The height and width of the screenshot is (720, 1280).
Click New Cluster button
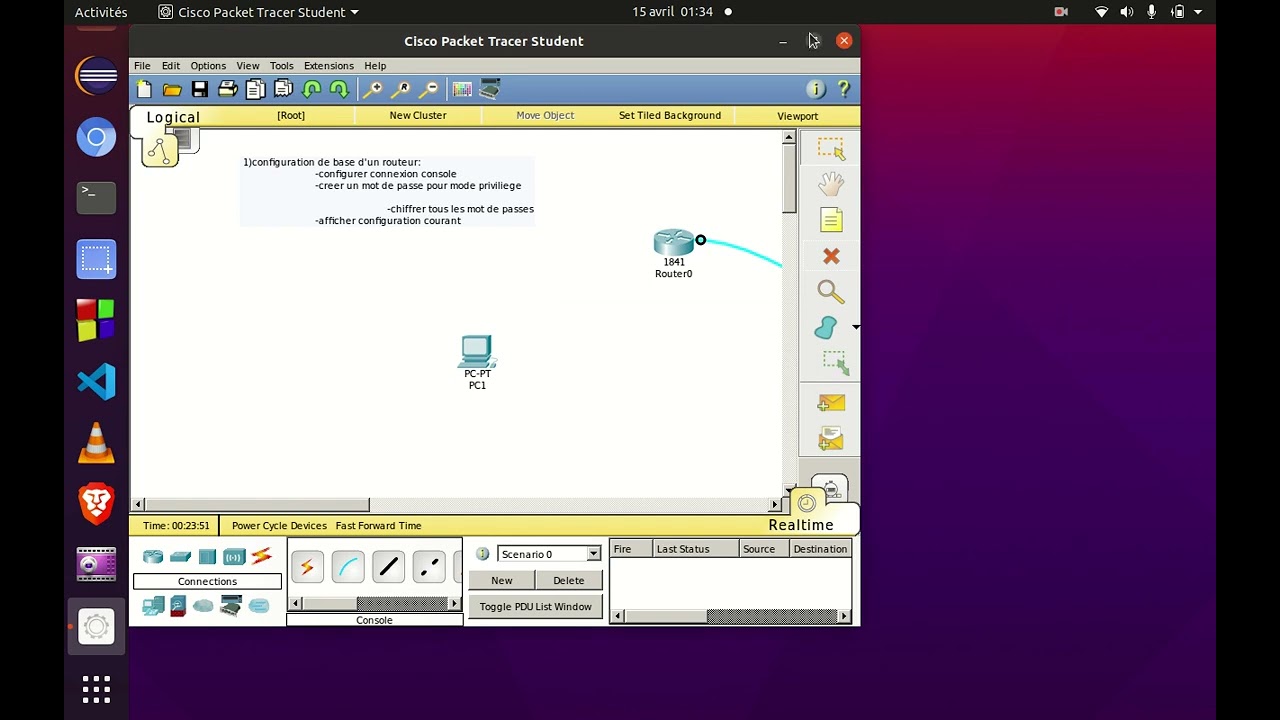[x=418, y=116]
